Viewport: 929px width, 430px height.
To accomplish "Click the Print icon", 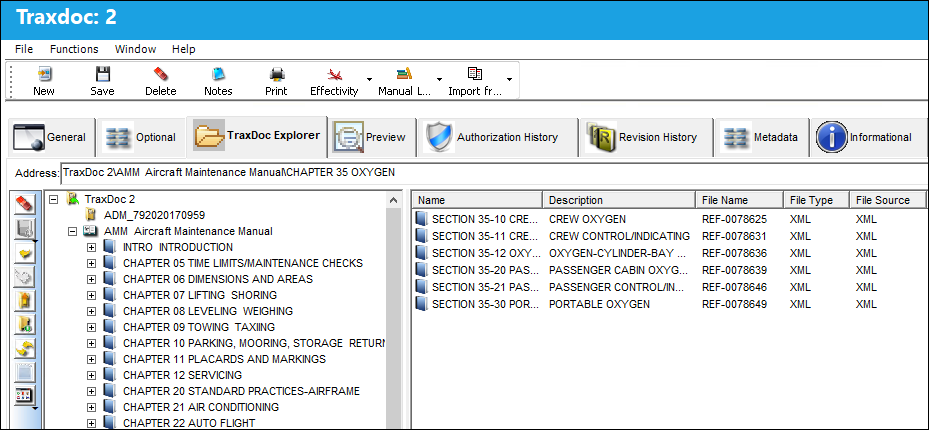I will click(x=276, y=74).
